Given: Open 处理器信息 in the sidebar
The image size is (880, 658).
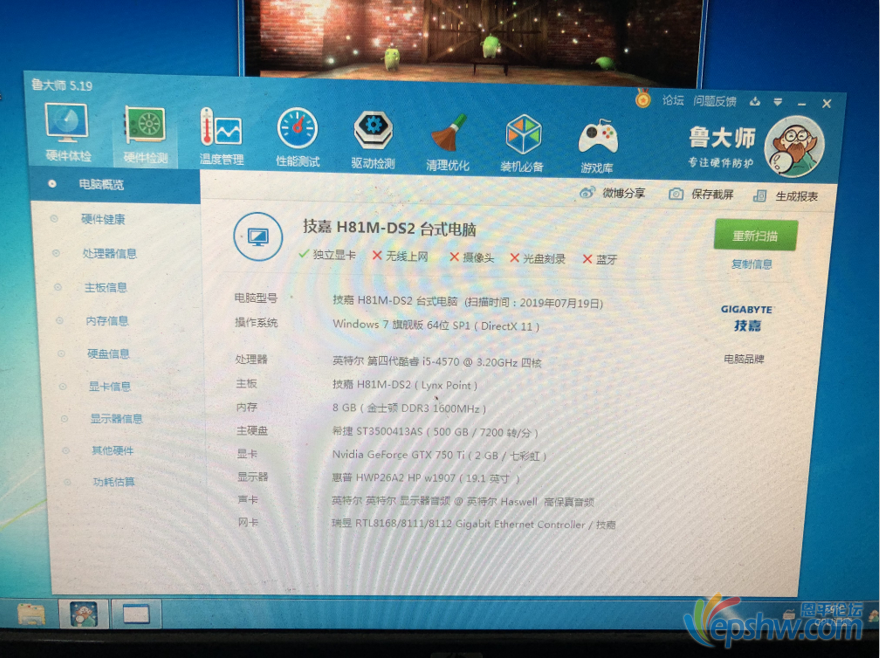Looking at the screenshot, I should [110, 253].
